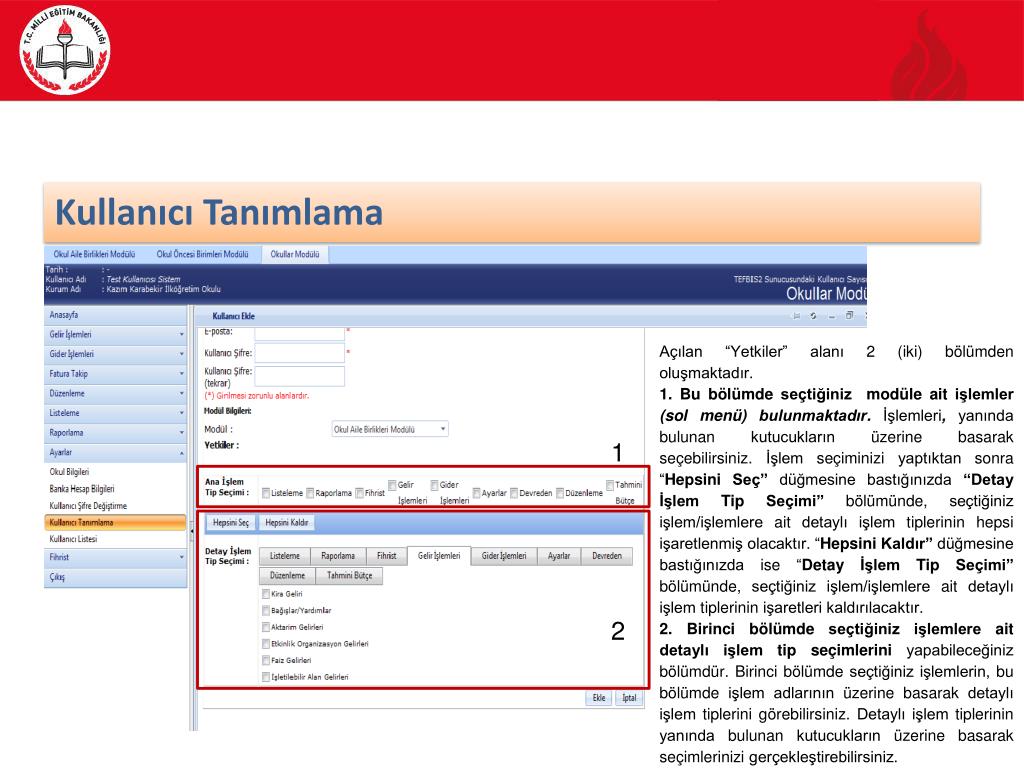The height and width of the screenshot is (768, 1024).
Task: Click the pin icon in Kullanıcı Ekle header
Action: (x=796, y=316)
